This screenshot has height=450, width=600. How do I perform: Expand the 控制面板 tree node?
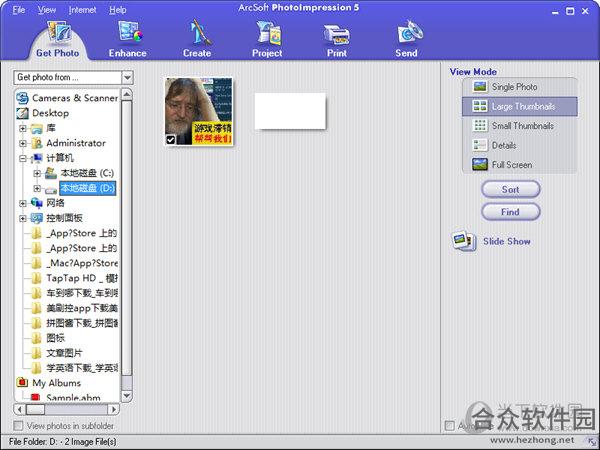point(23,218)
